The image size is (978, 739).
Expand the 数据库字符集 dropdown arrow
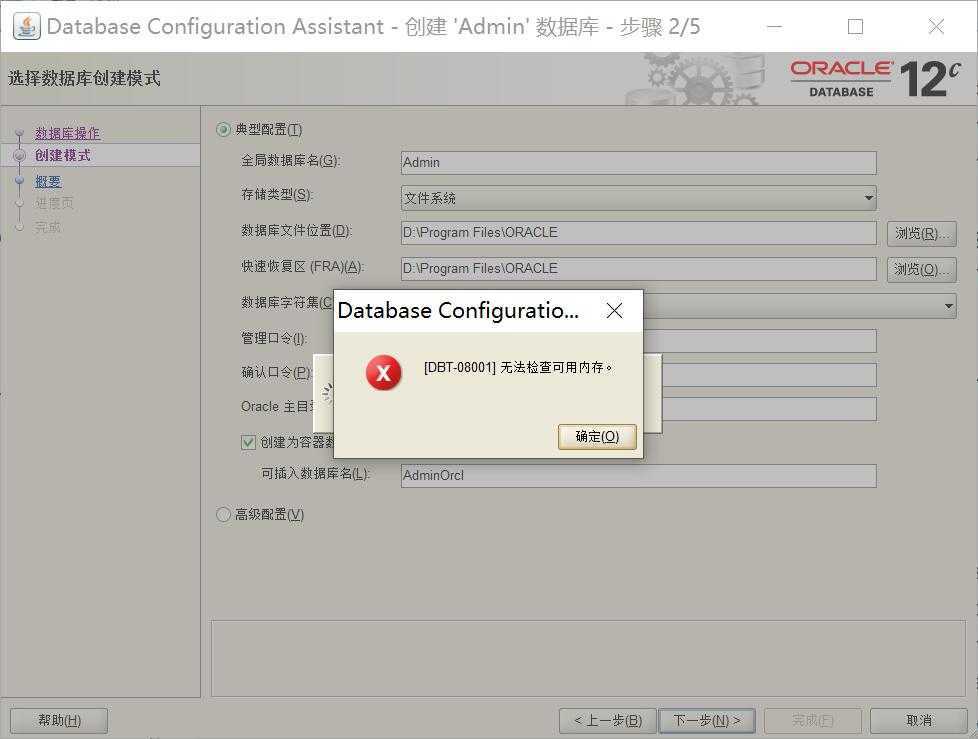pyautogui.click(x=949, y=306)
